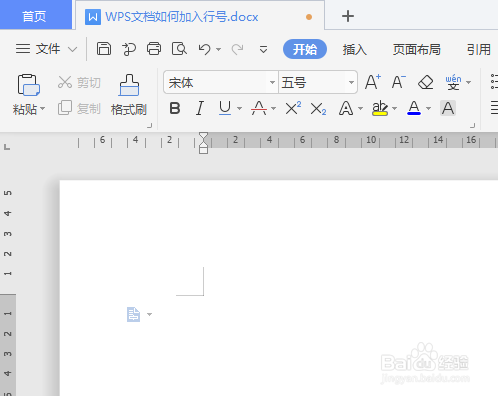Apply blue font color
This screenshot has height=396, width=498.
414,108
